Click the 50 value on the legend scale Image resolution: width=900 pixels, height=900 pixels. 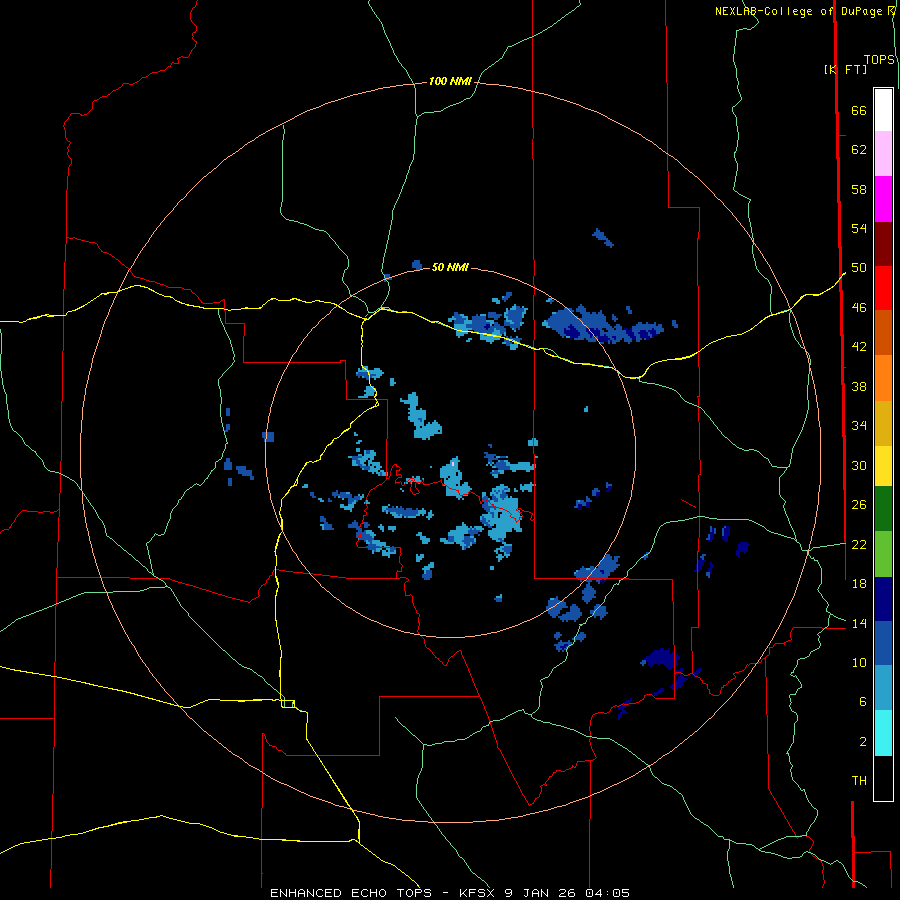point(859,267)
